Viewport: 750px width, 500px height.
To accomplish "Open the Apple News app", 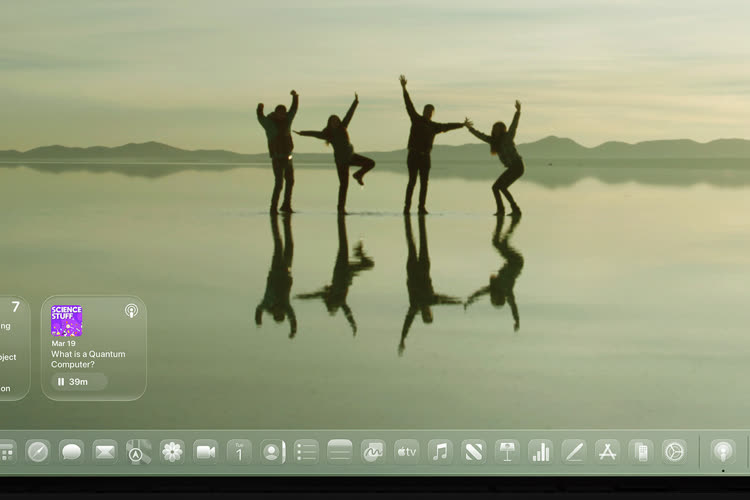I will tap(474, 452).
